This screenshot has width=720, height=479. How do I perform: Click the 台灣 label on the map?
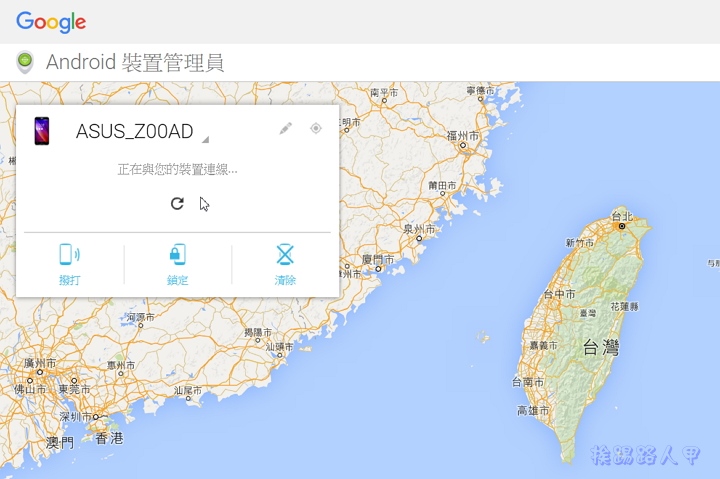601,348
